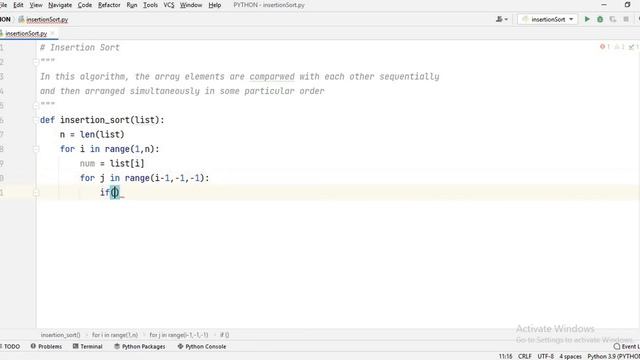The width and height of the screenshot is (640, 360).
Task: Collapse the 'for i in range' fold marker
Action: pos(36,149)
